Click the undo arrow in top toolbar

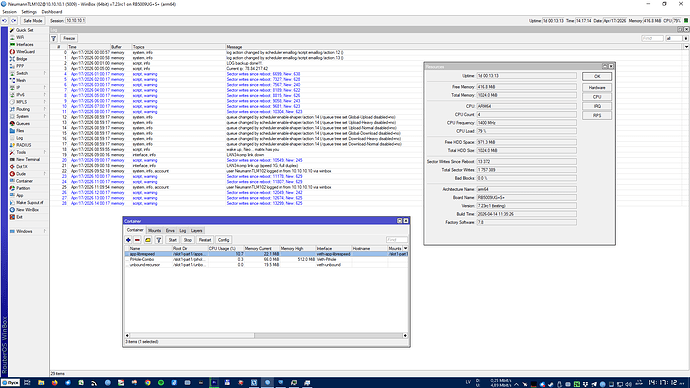[x=5, y=21]
